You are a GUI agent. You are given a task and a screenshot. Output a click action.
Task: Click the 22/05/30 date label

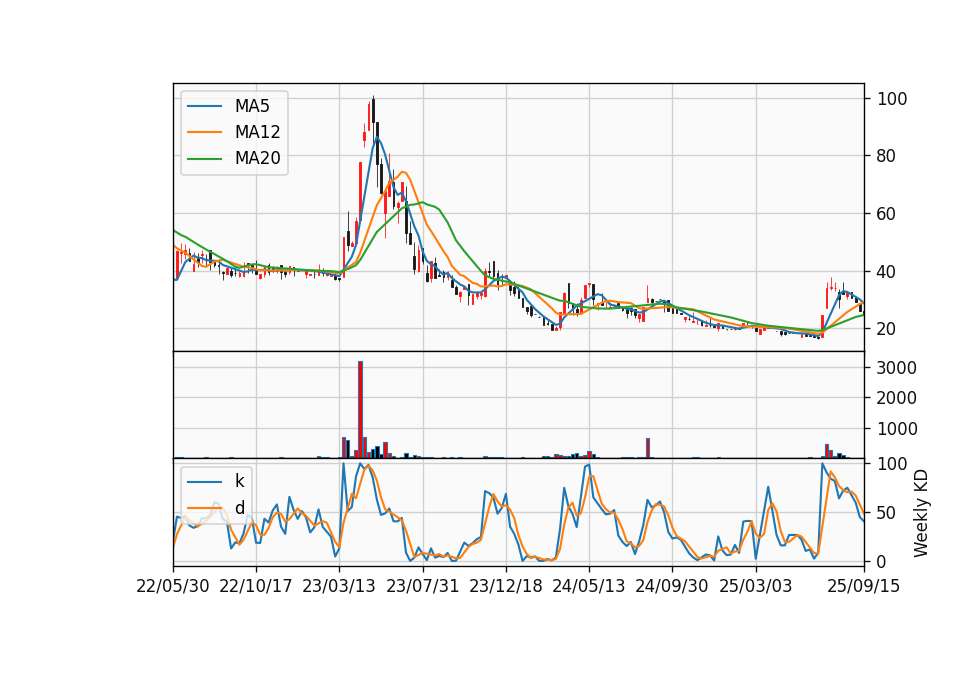pos(173,586)
